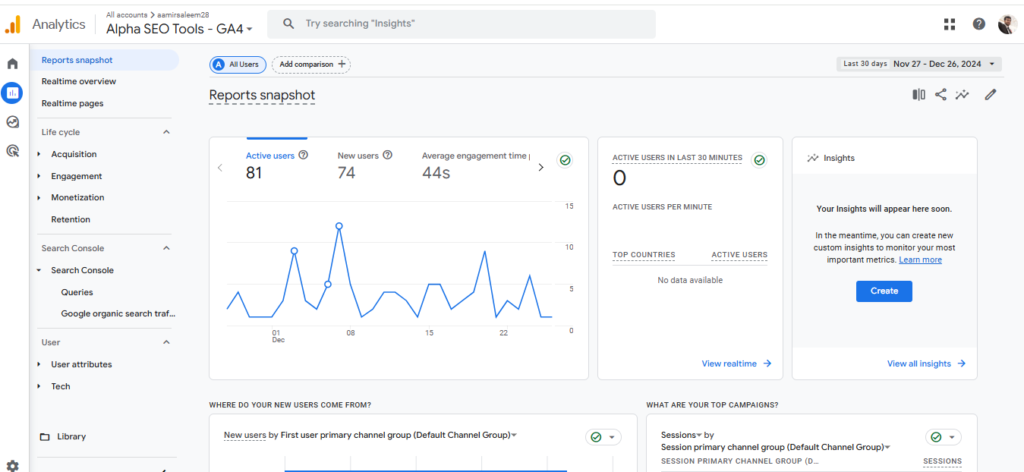Open the check status dropdown on the campaigns card
This screenshot has width=1024, height=472.
[x=944, y=437]
